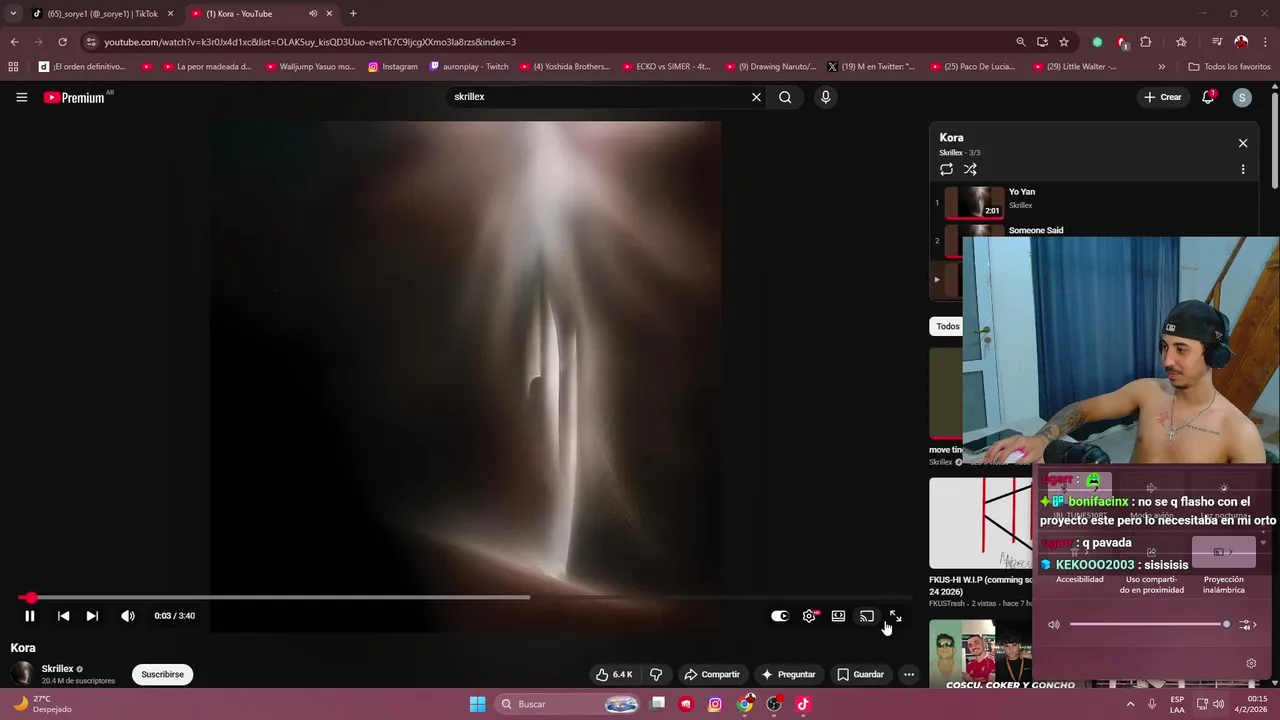Seek on the video progress bar
Viewport: 1280px width, 720px height.
[x=466, y=598]
